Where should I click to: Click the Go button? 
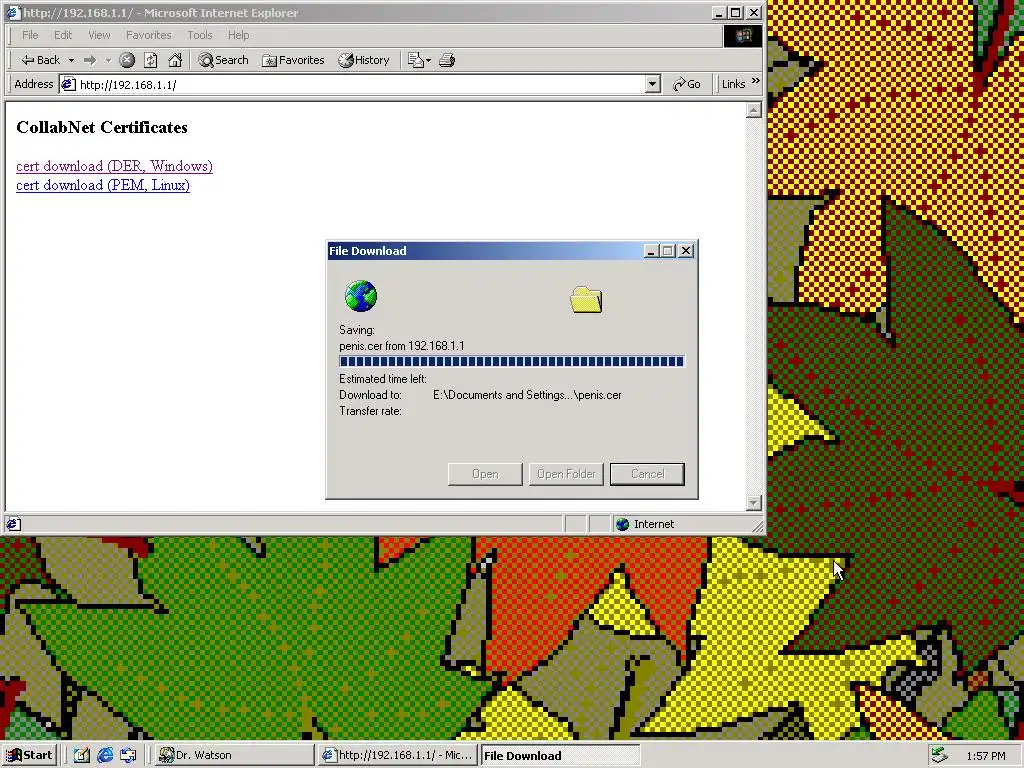(686, 84)
